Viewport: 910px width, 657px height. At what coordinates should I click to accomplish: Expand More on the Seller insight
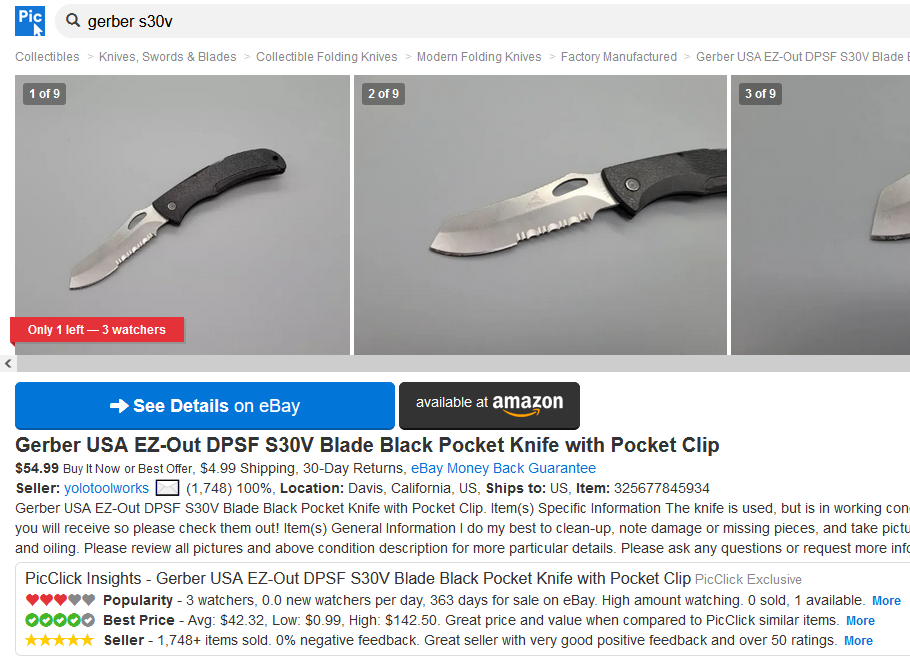pos(858,641)
